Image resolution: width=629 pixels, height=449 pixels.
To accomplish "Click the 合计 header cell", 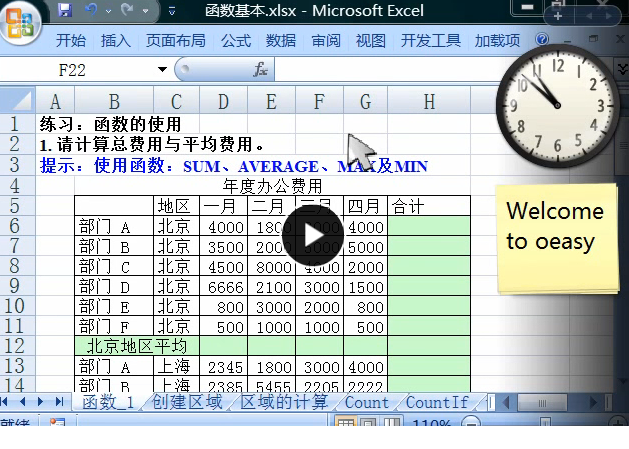I will (429, 206).
